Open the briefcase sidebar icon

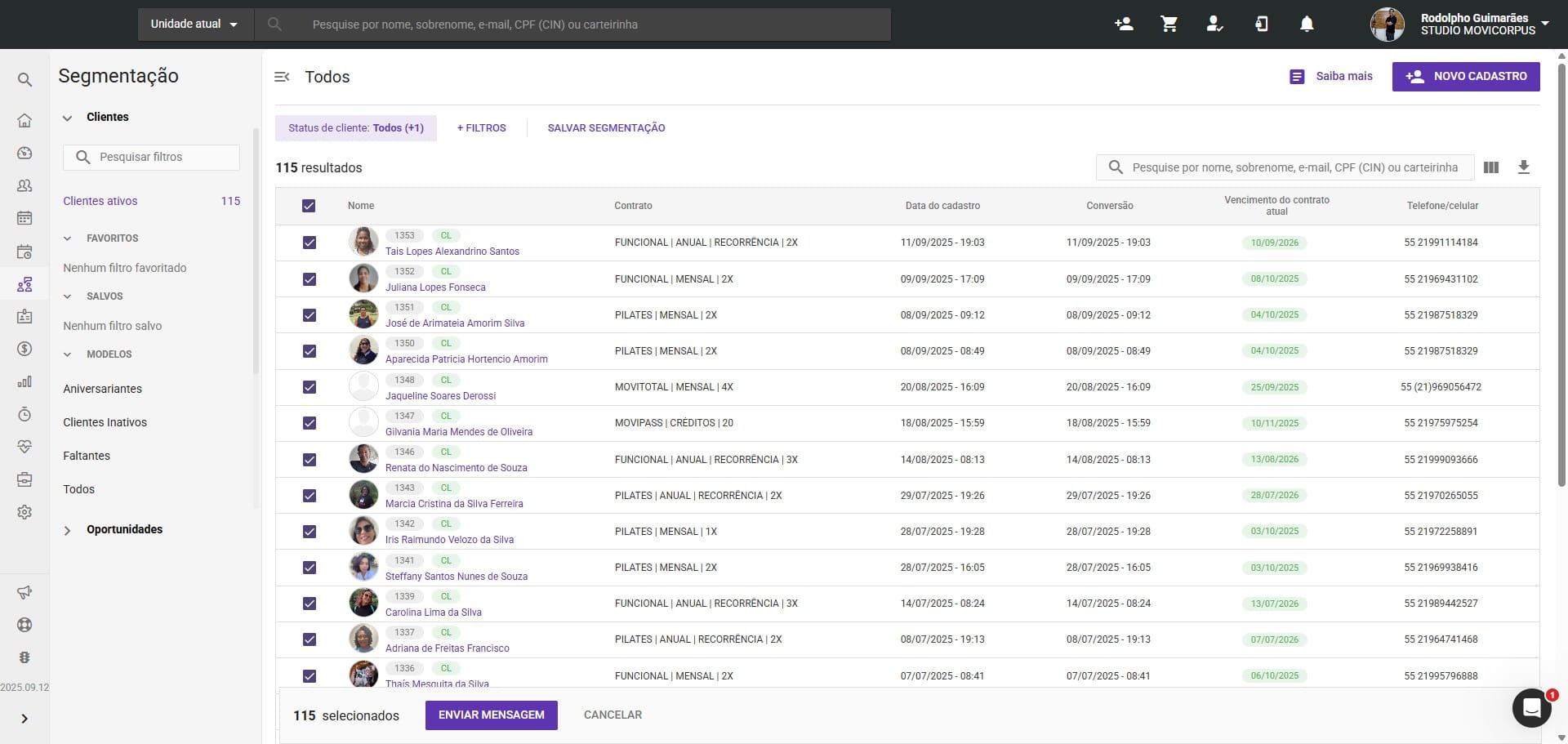click(x=24, y=479)
